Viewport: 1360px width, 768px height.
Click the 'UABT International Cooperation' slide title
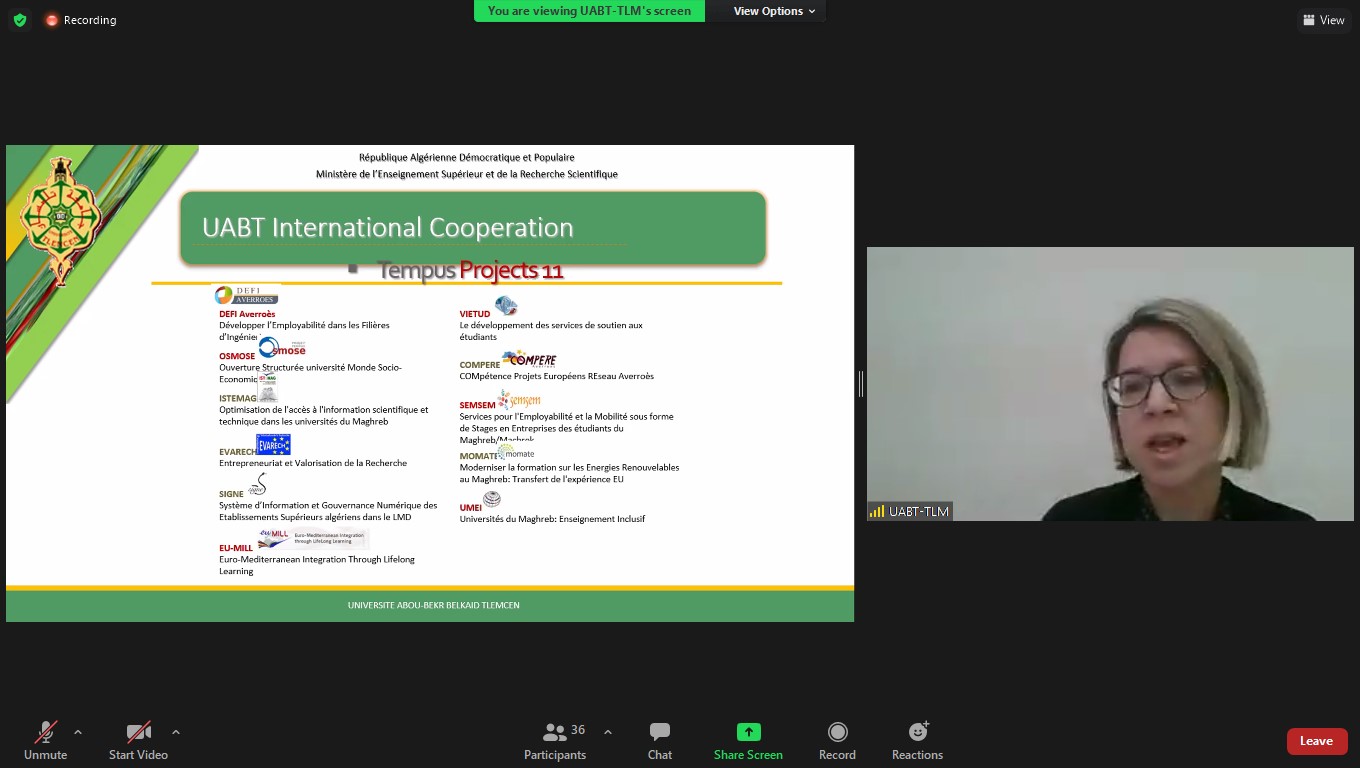pyautogui.click(x=388, y=227)
